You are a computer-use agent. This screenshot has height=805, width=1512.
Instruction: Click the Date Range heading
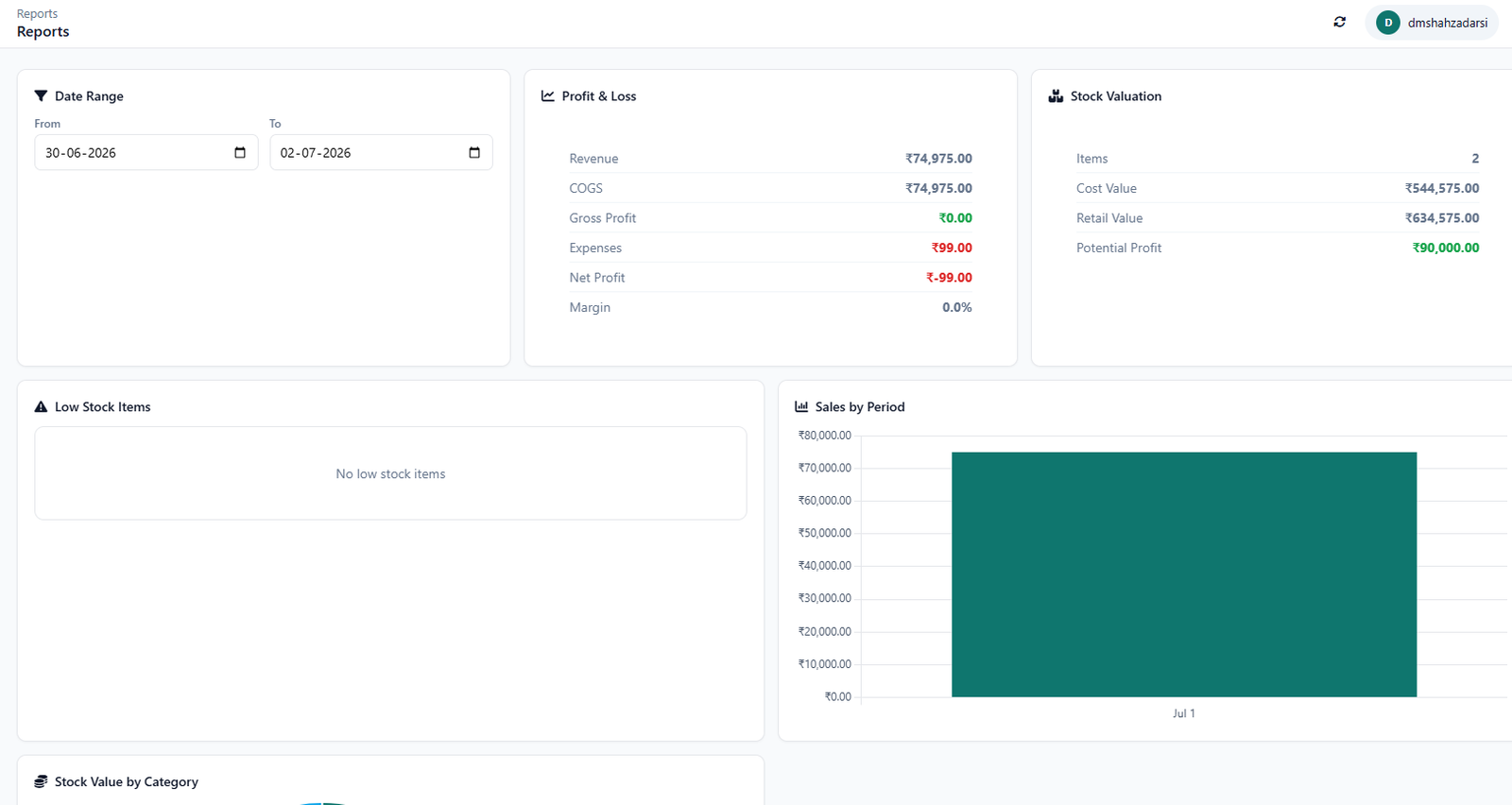(x=89, y=96)
